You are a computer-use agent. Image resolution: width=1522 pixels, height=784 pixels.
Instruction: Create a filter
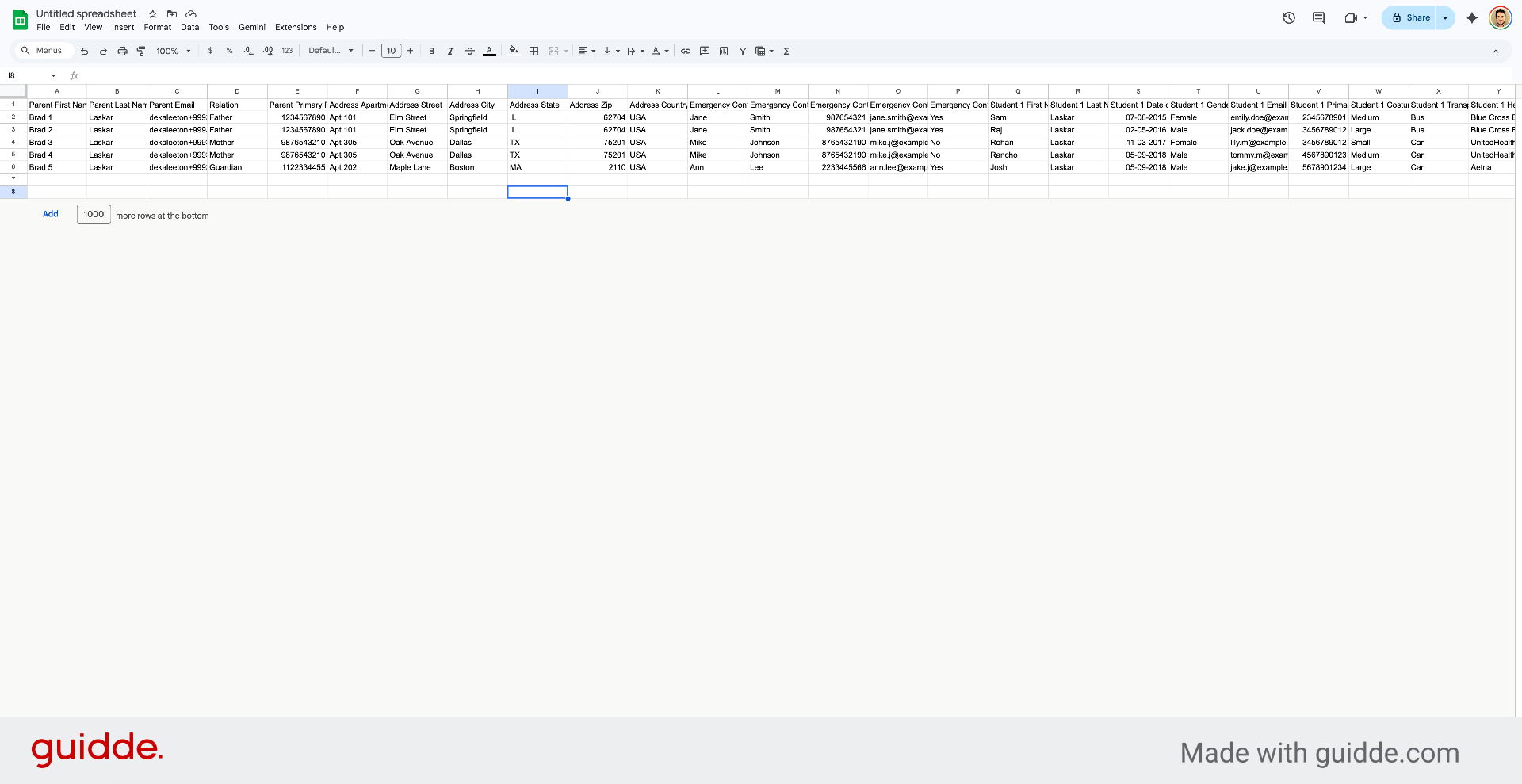tap(743, 51)
